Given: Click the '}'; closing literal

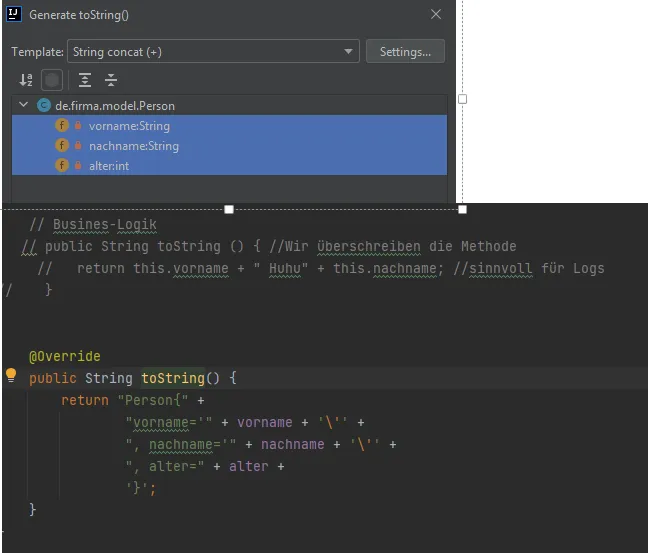Looking at the screenshot, I should [x=141, y=488].
